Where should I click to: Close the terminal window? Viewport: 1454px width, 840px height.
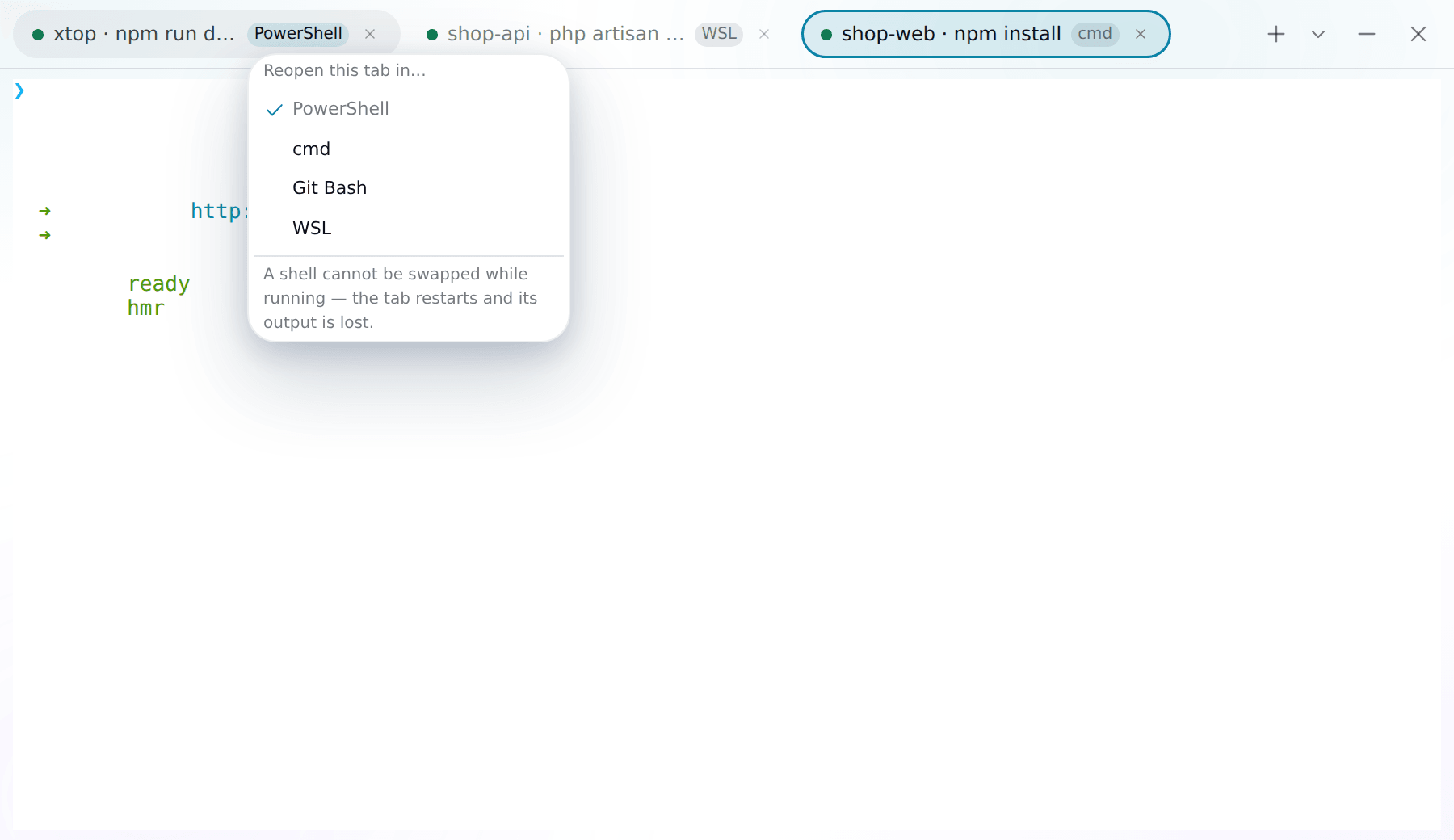[x=1418, y=34]
